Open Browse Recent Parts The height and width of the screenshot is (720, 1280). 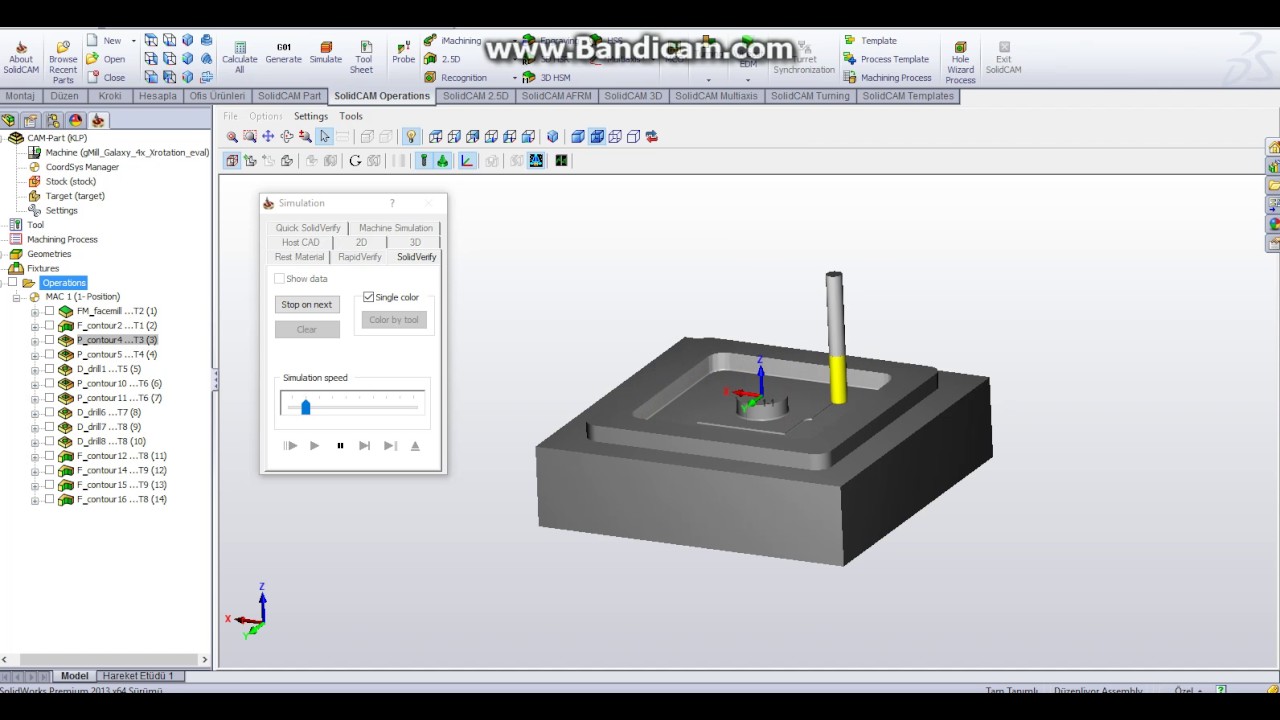click(x=63, y=62)
